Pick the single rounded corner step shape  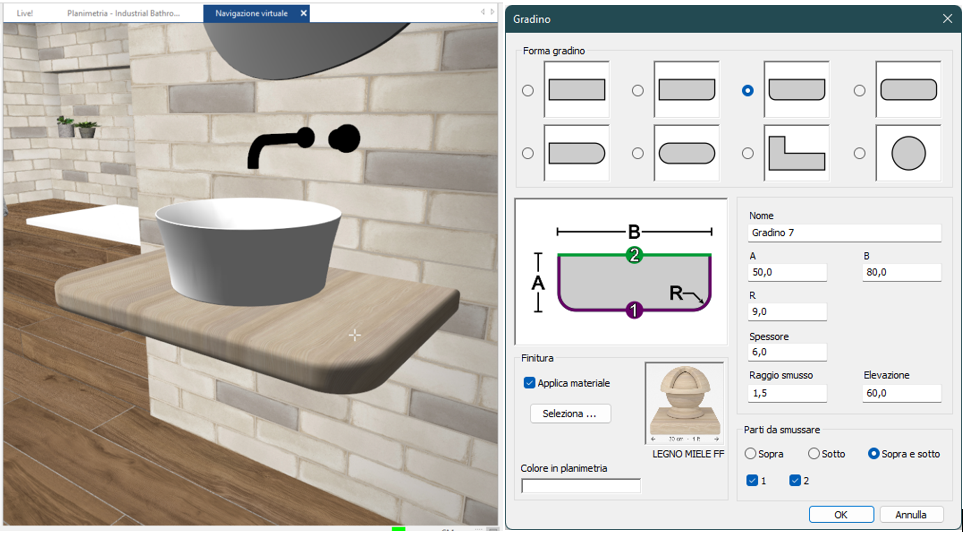click(x=686, y=90)
